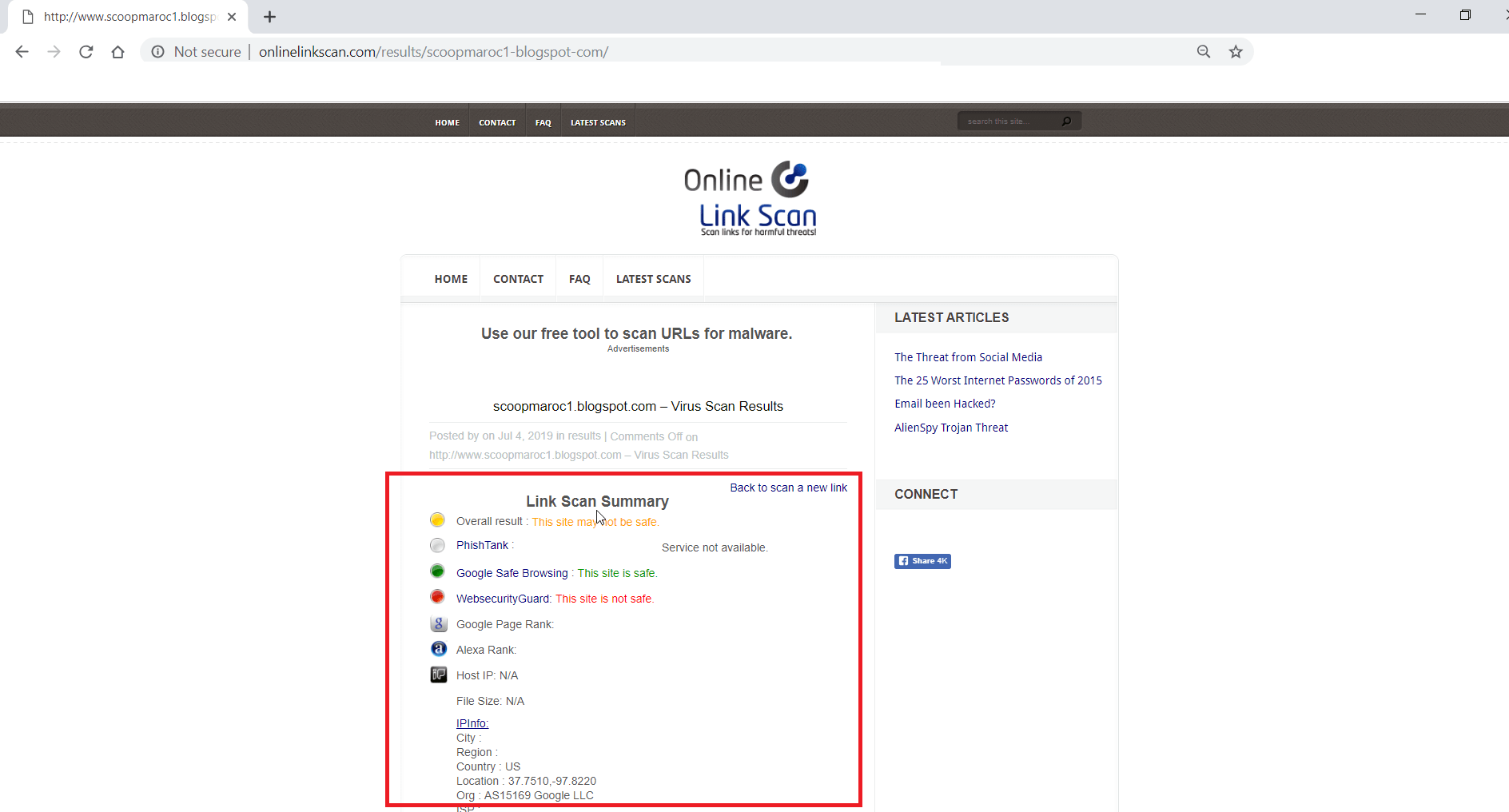
Task: Click the Host IP icon
Action: (438, 675)
